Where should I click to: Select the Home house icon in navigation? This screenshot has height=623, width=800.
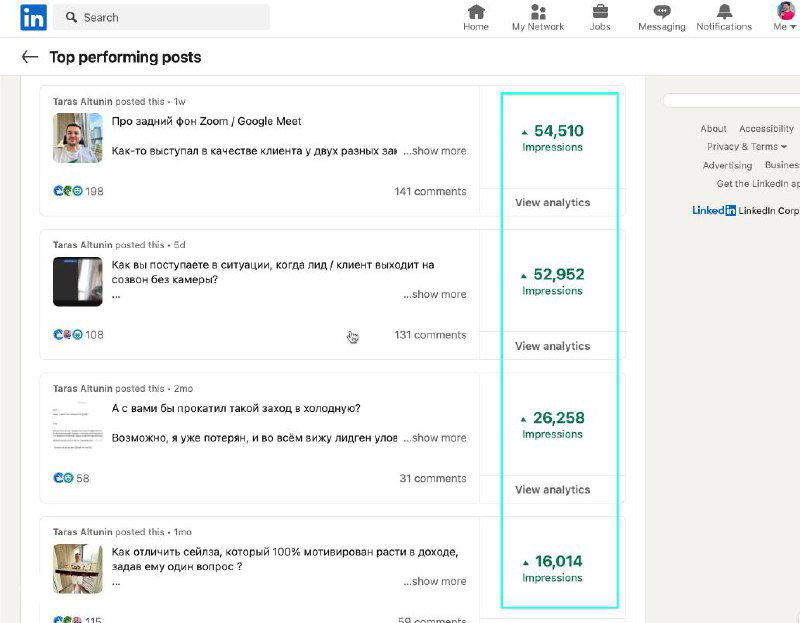475,12
